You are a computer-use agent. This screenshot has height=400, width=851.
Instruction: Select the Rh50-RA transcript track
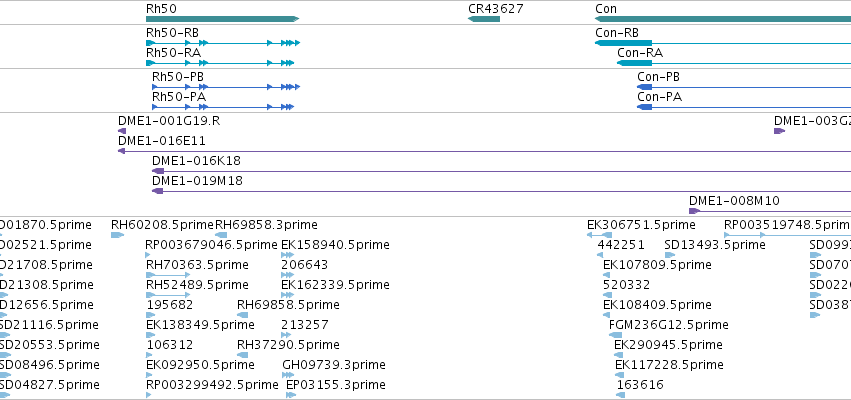(220, 63)
